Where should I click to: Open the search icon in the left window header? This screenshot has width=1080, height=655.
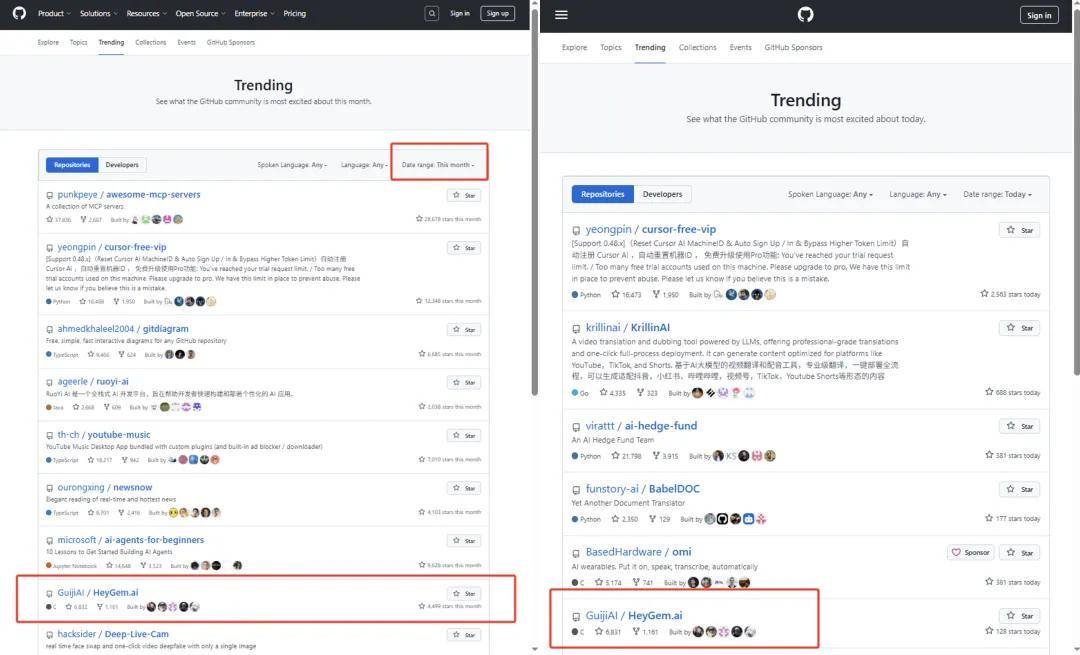(x=432, y=13)
